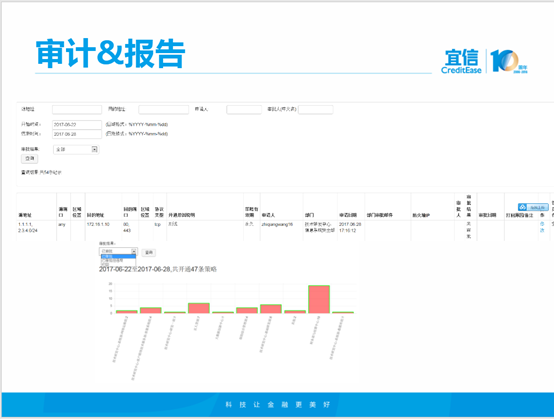Viewport: 554px width, 419px height.
Task: Choose the second option in the open dropdown list
Action: (118, 260)
